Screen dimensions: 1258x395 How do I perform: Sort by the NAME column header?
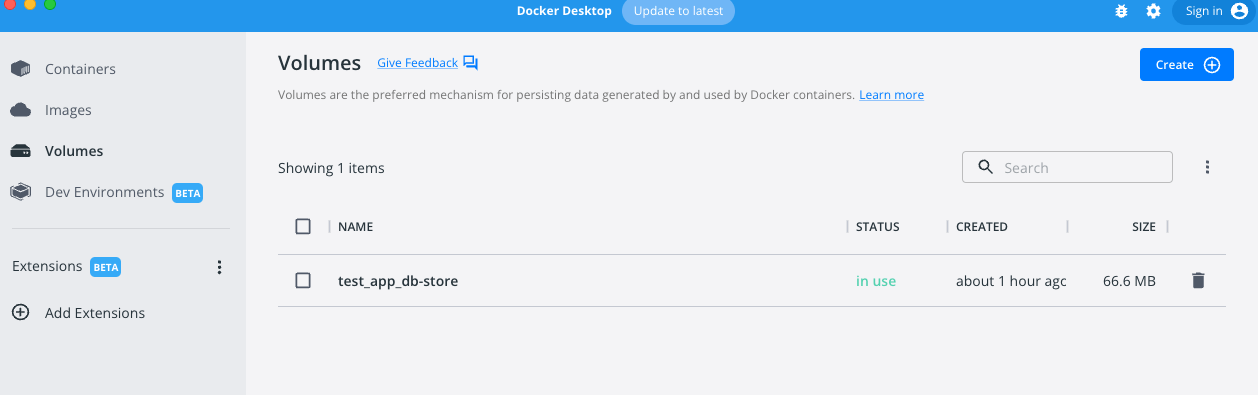355,227
